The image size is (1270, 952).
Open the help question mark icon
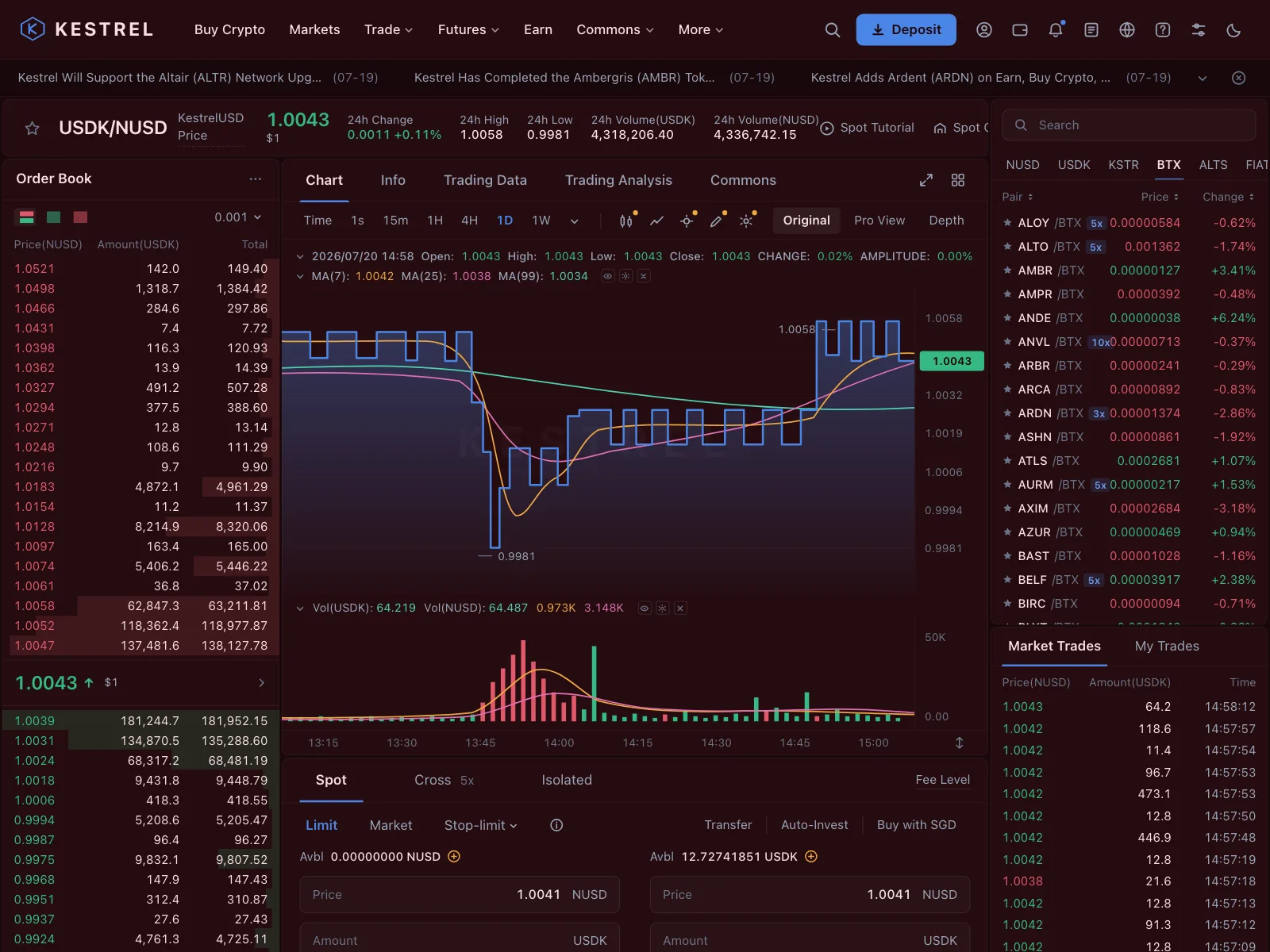point(1163,30)
